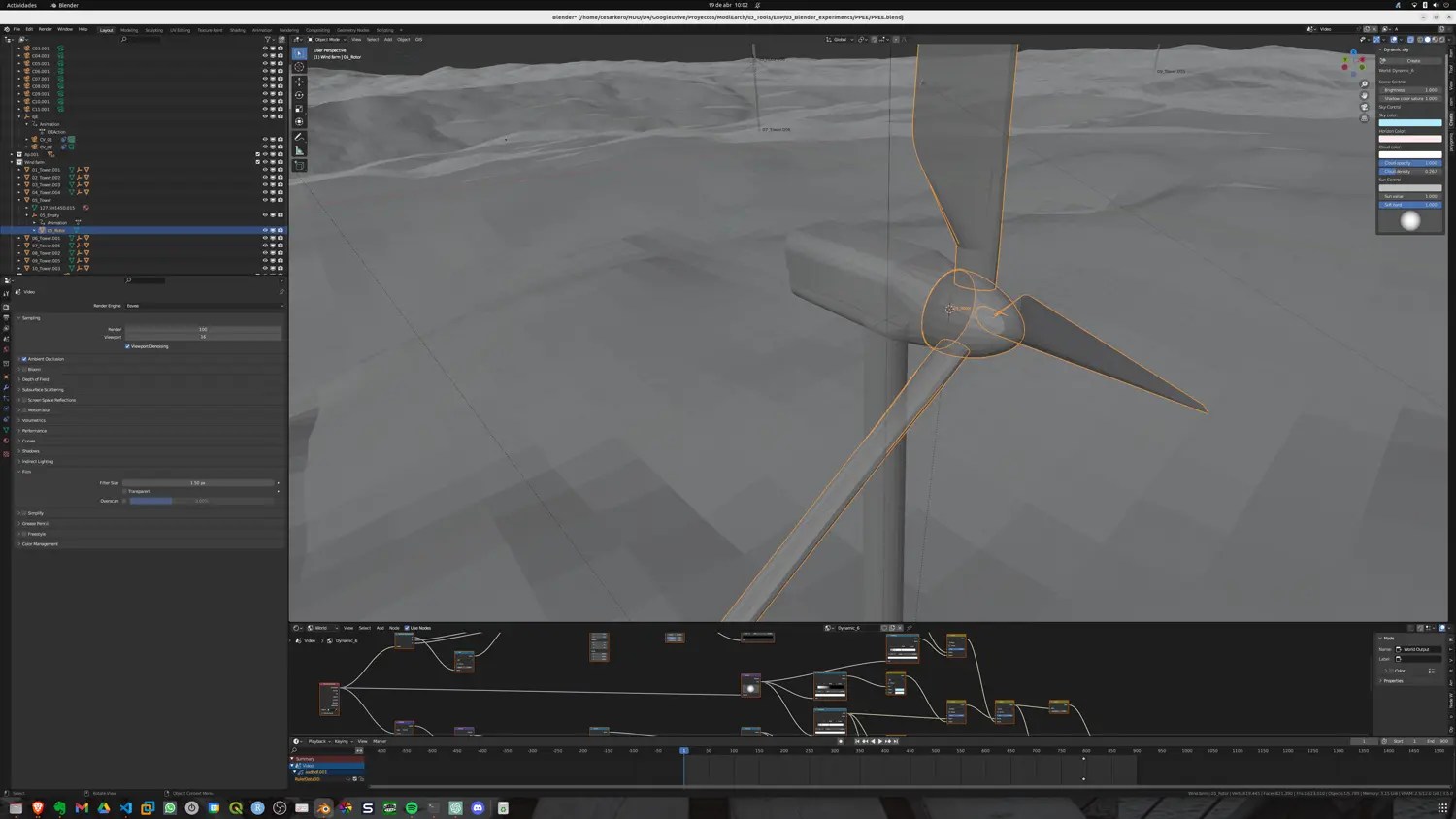Enable proportional editing in the viewport header

point(897,40)
